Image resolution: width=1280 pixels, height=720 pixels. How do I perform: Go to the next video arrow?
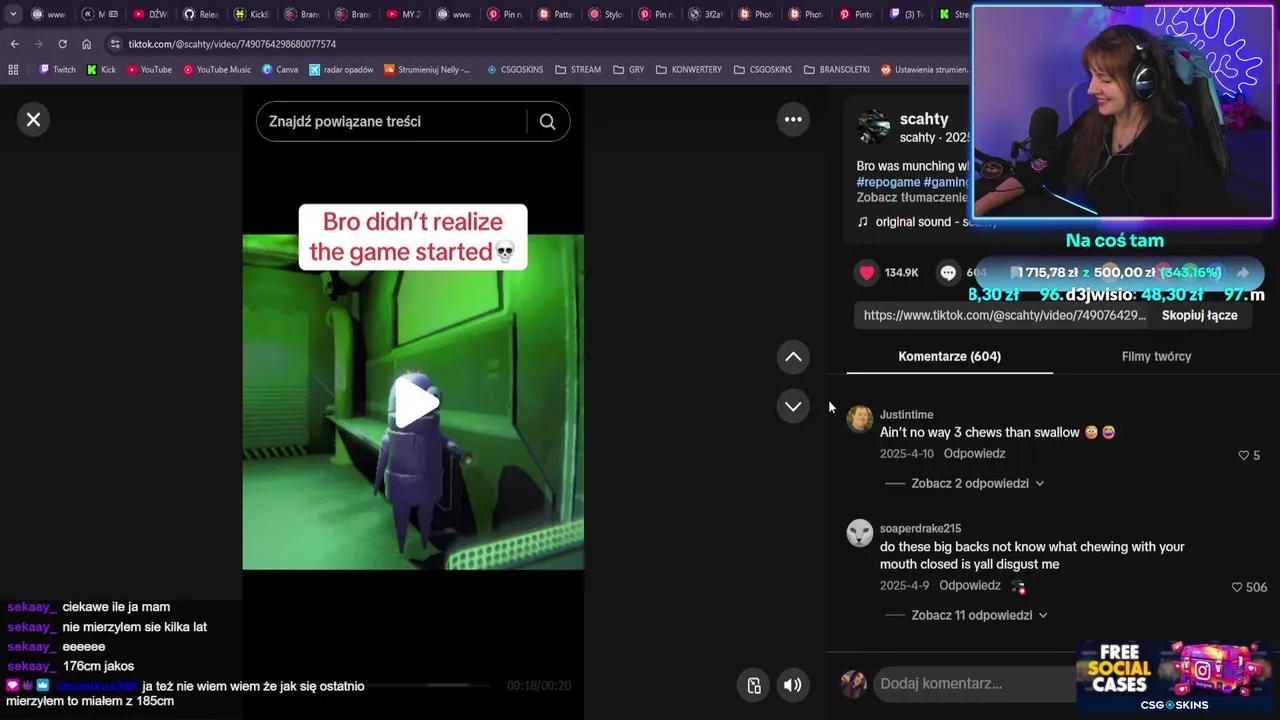point(793,406)
